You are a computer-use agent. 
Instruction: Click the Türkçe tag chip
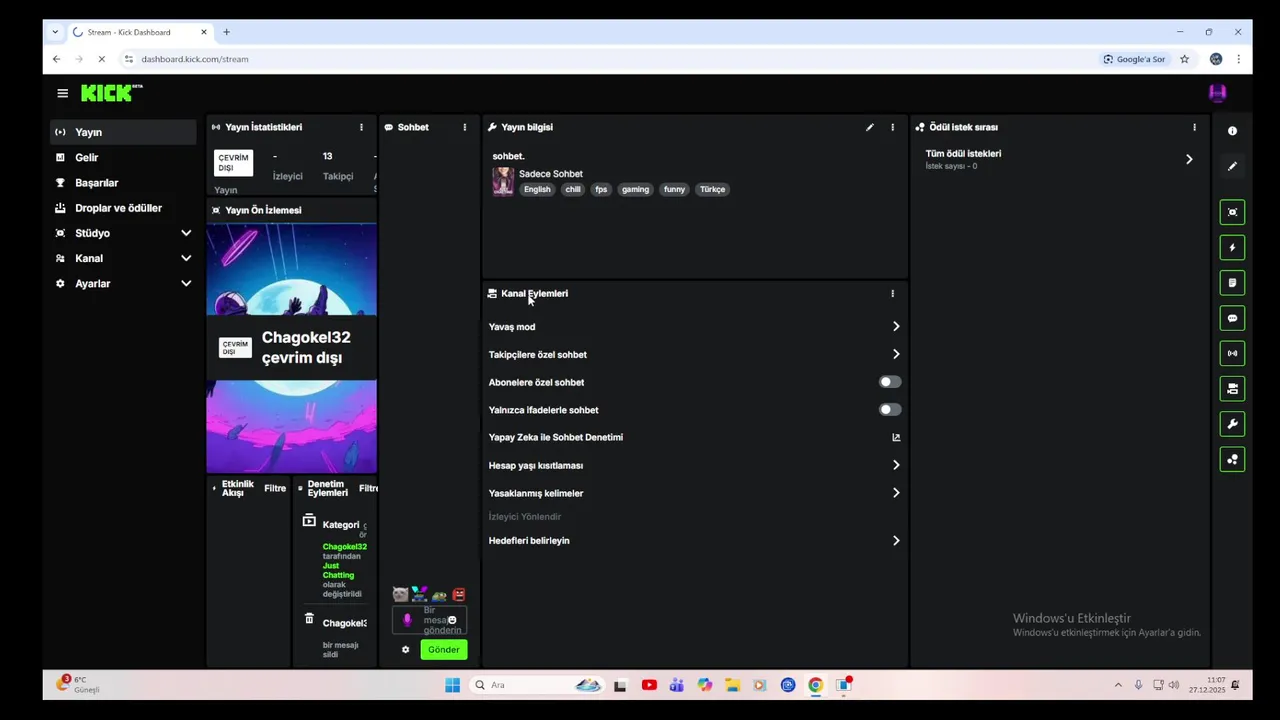click(713, 189)
